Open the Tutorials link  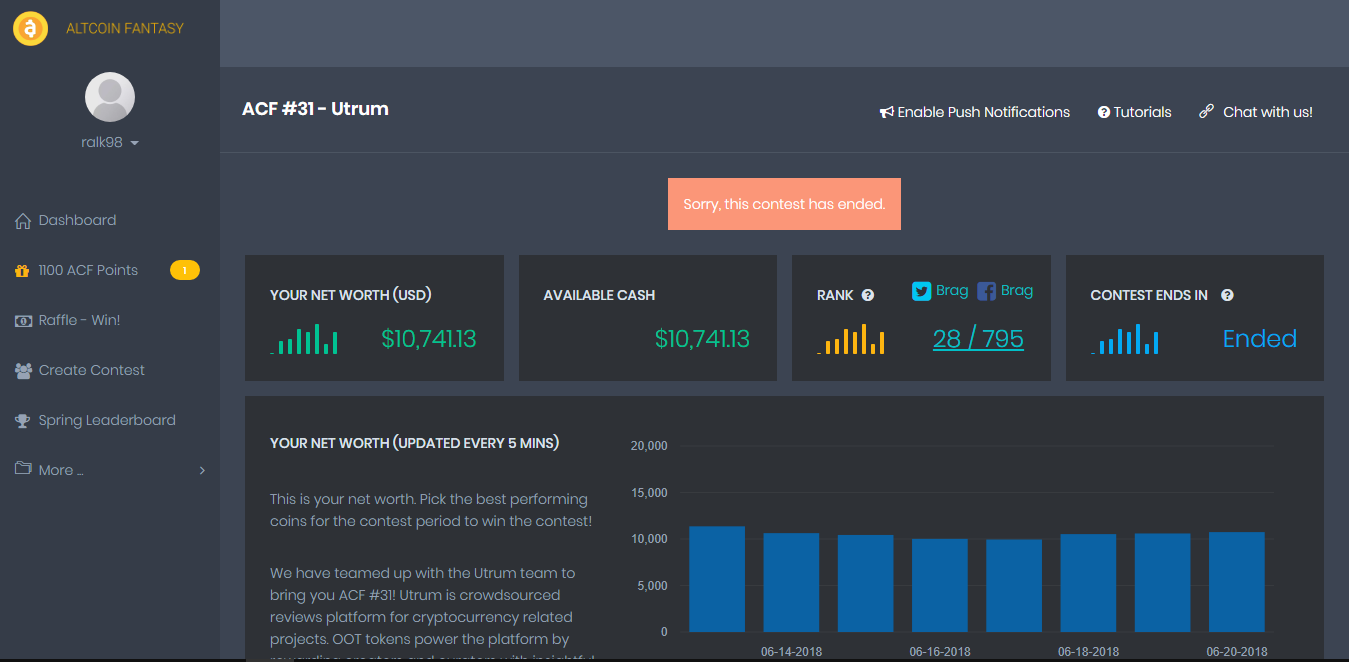(1143, 112)
